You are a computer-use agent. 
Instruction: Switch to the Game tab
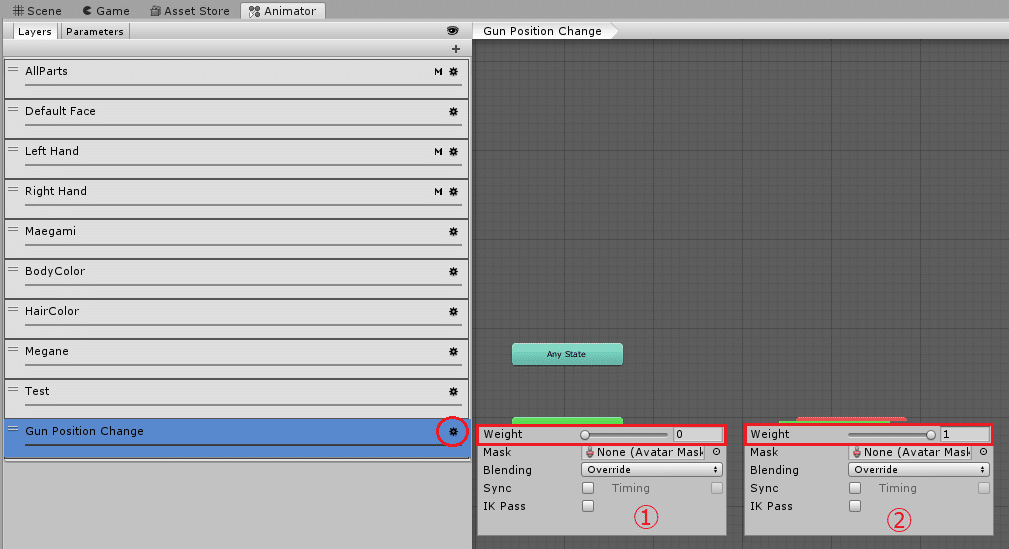(x=106, y=11)
